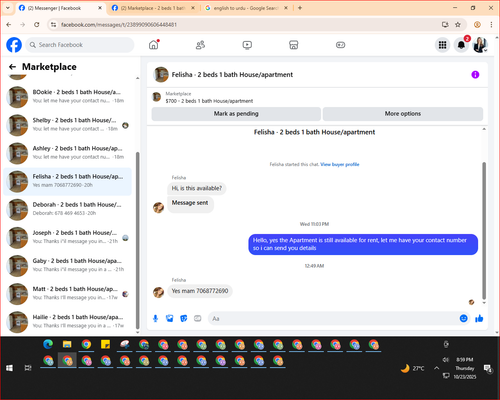500x400 pixels.
Task: Open Gaby conversation in list
Action: pos(68,266)
